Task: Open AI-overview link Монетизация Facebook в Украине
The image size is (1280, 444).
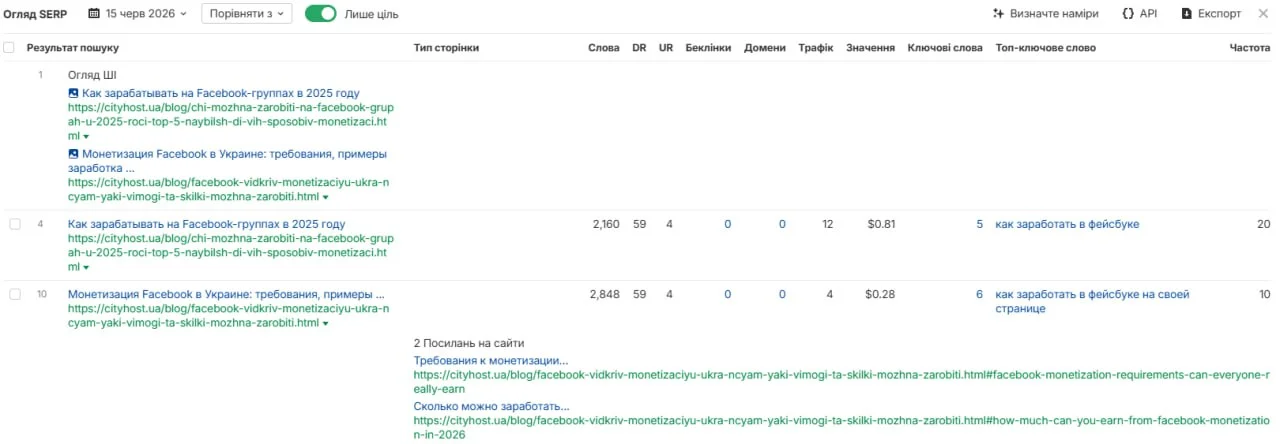Action: point(227,161)
